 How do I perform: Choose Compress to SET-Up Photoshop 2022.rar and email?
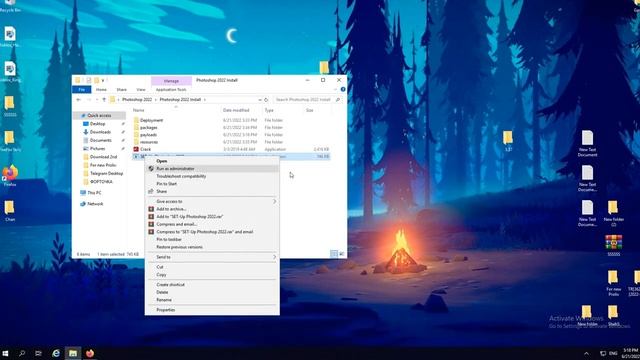212,232
